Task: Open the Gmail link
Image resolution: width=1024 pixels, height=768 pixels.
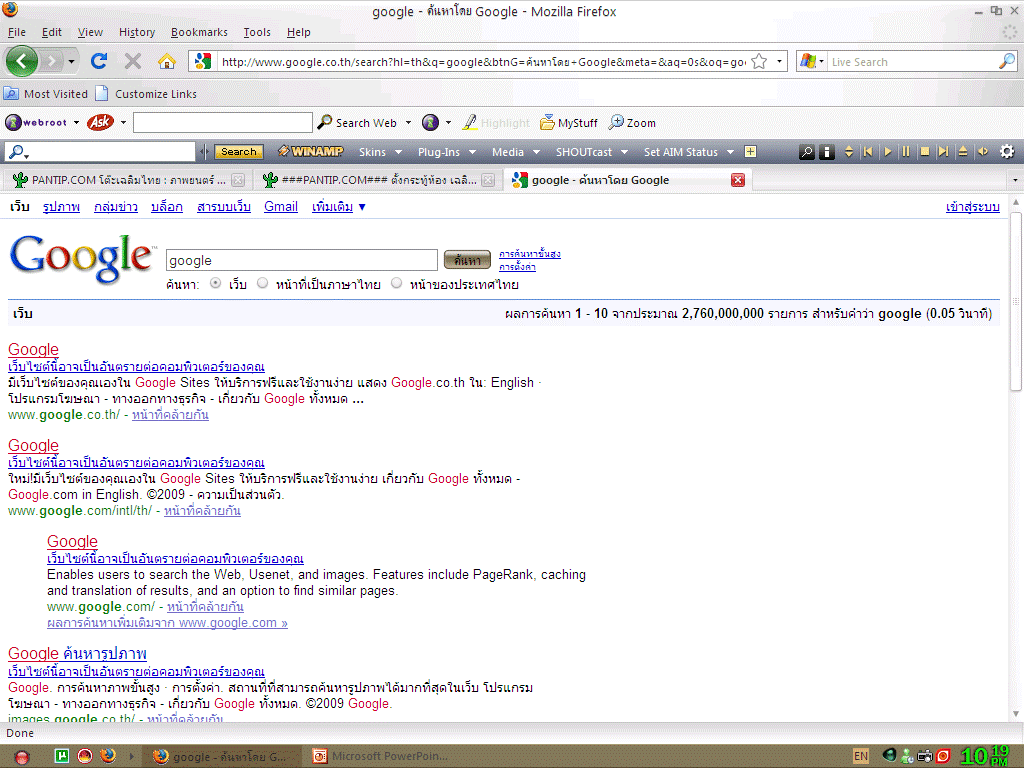Action: (281, 207)
